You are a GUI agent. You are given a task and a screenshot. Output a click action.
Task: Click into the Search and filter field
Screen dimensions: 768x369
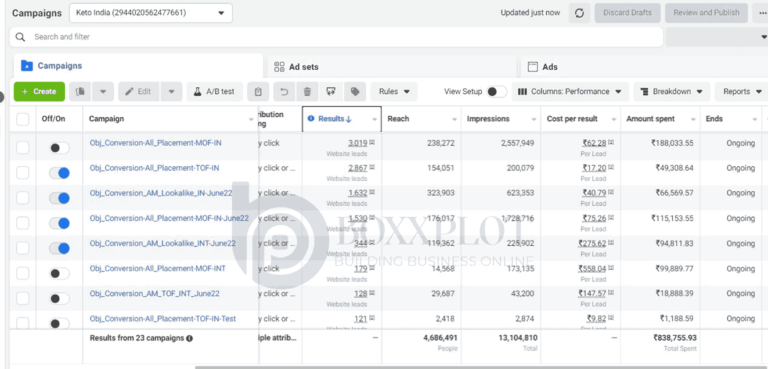pos(336,37)
